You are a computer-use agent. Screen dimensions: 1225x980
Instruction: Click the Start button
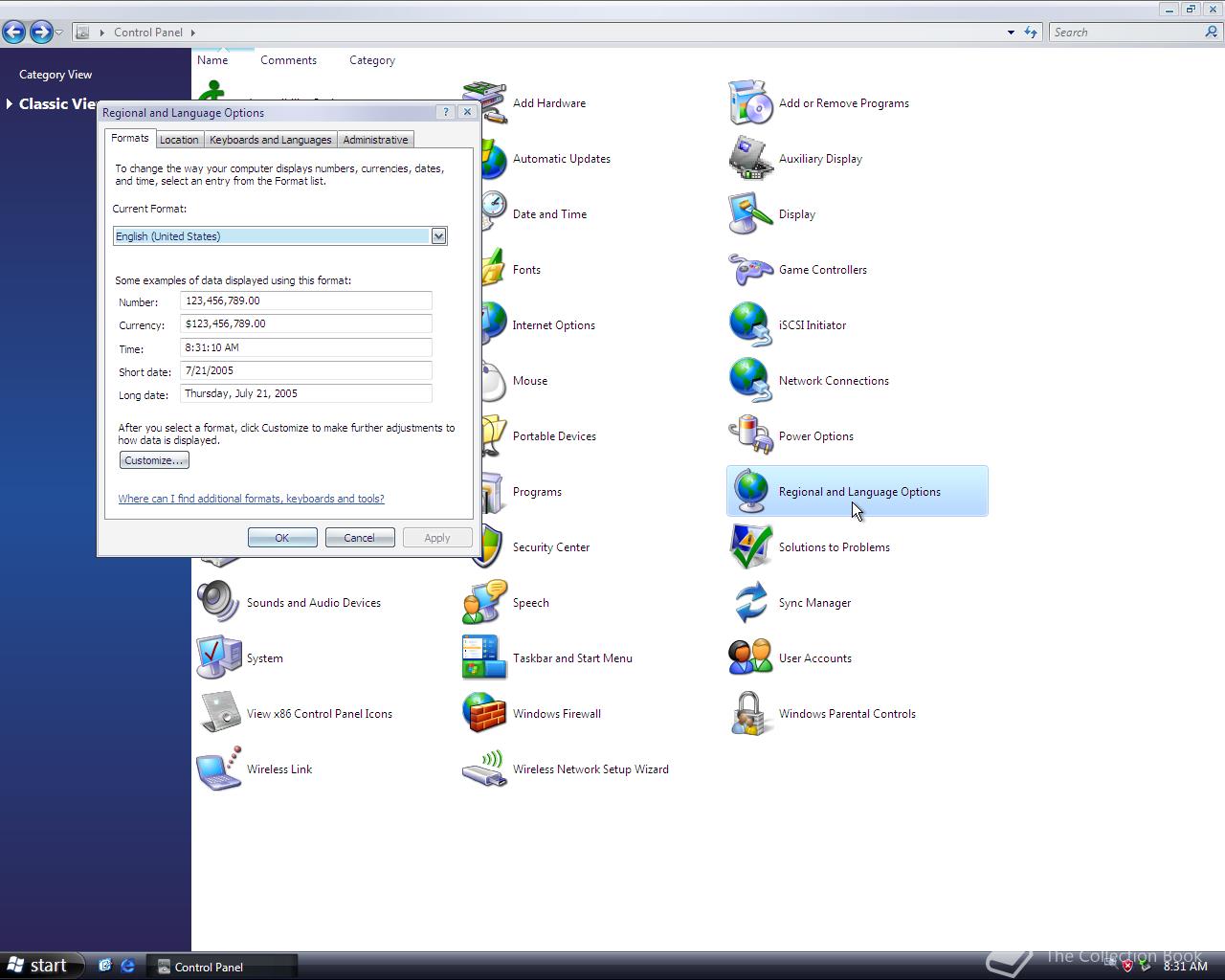40,966
